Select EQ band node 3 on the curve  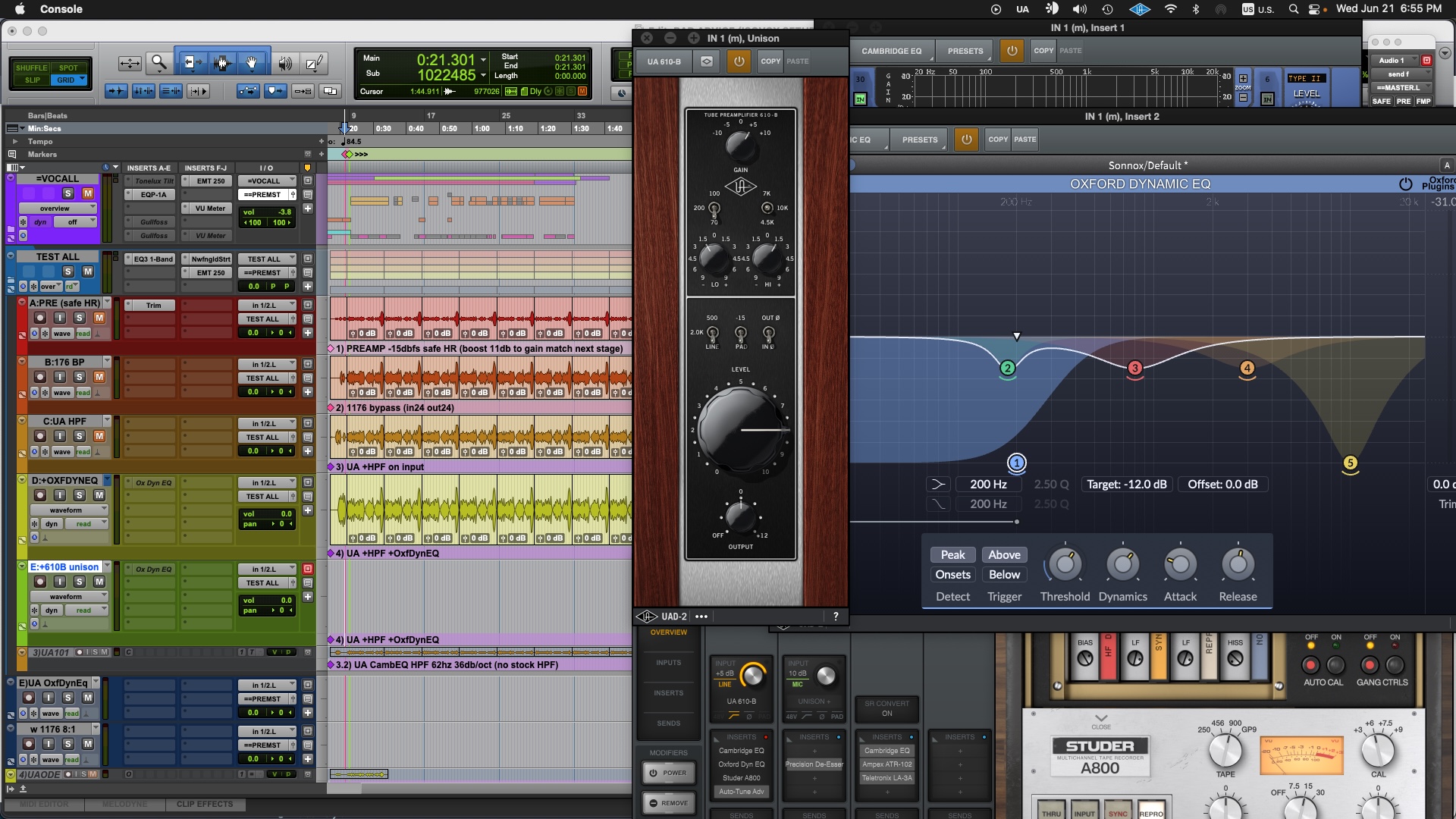[x=1134, y=369]
